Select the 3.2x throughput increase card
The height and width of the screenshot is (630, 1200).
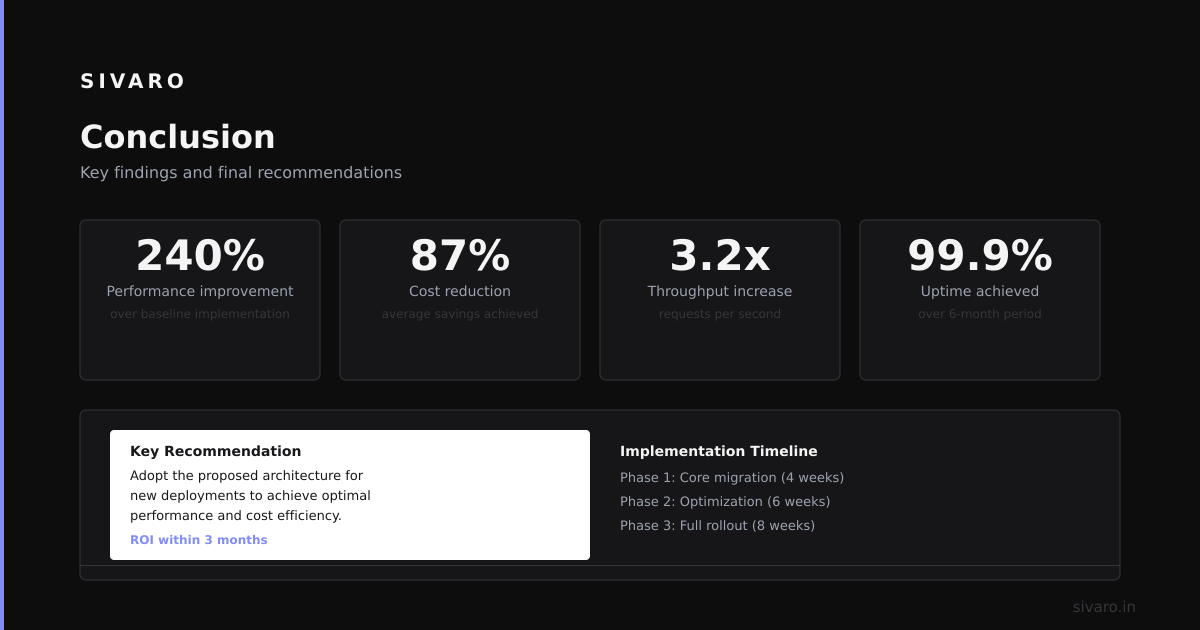(x=720, y=300)
